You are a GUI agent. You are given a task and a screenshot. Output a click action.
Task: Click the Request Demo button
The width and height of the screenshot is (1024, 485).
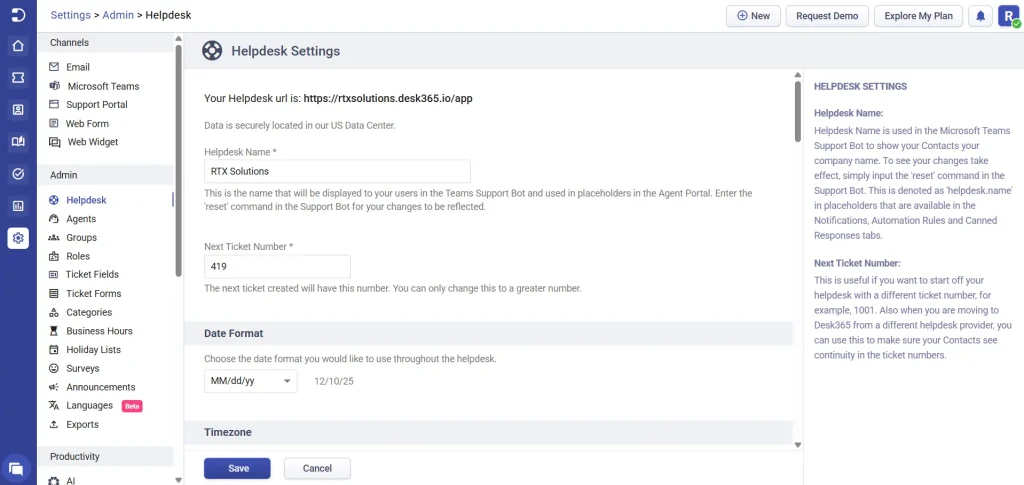tap(827, 16)
